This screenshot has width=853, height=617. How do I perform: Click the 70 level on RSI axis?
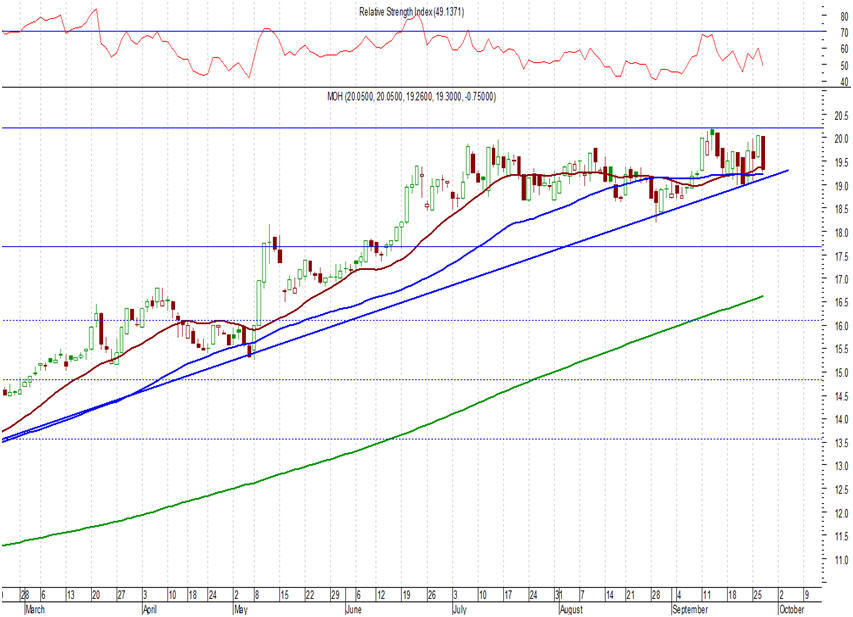844,33
